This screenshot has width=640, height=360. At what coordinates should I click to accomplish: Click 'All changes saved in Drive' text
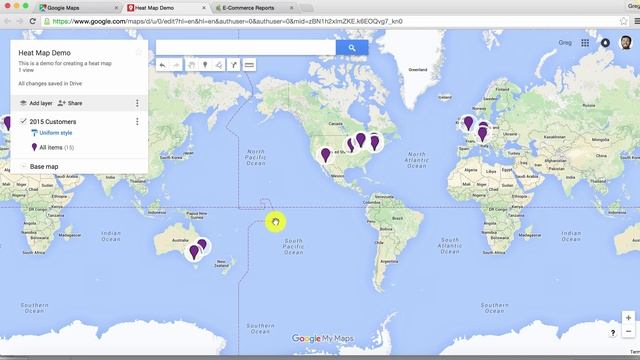[x=50, y=83]
